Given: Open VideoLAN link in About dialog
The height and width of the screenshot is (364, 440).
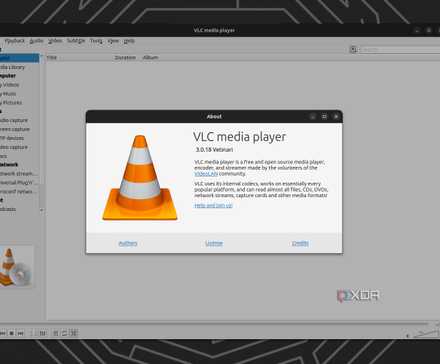Looking at the screenshot, I should [206, 174].
